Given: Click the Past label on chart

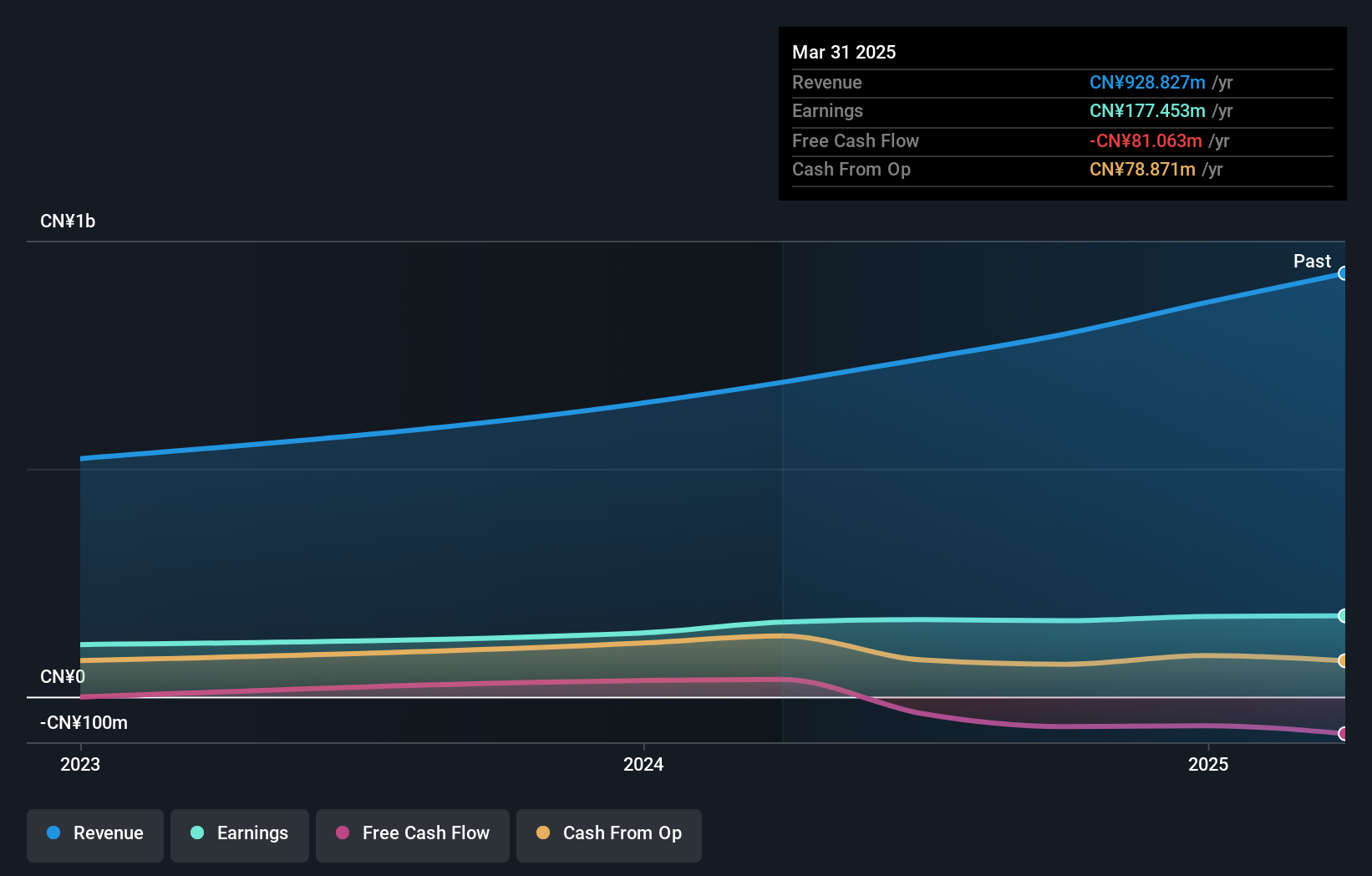Looking at the screenshot, I should coord(1312,261).
